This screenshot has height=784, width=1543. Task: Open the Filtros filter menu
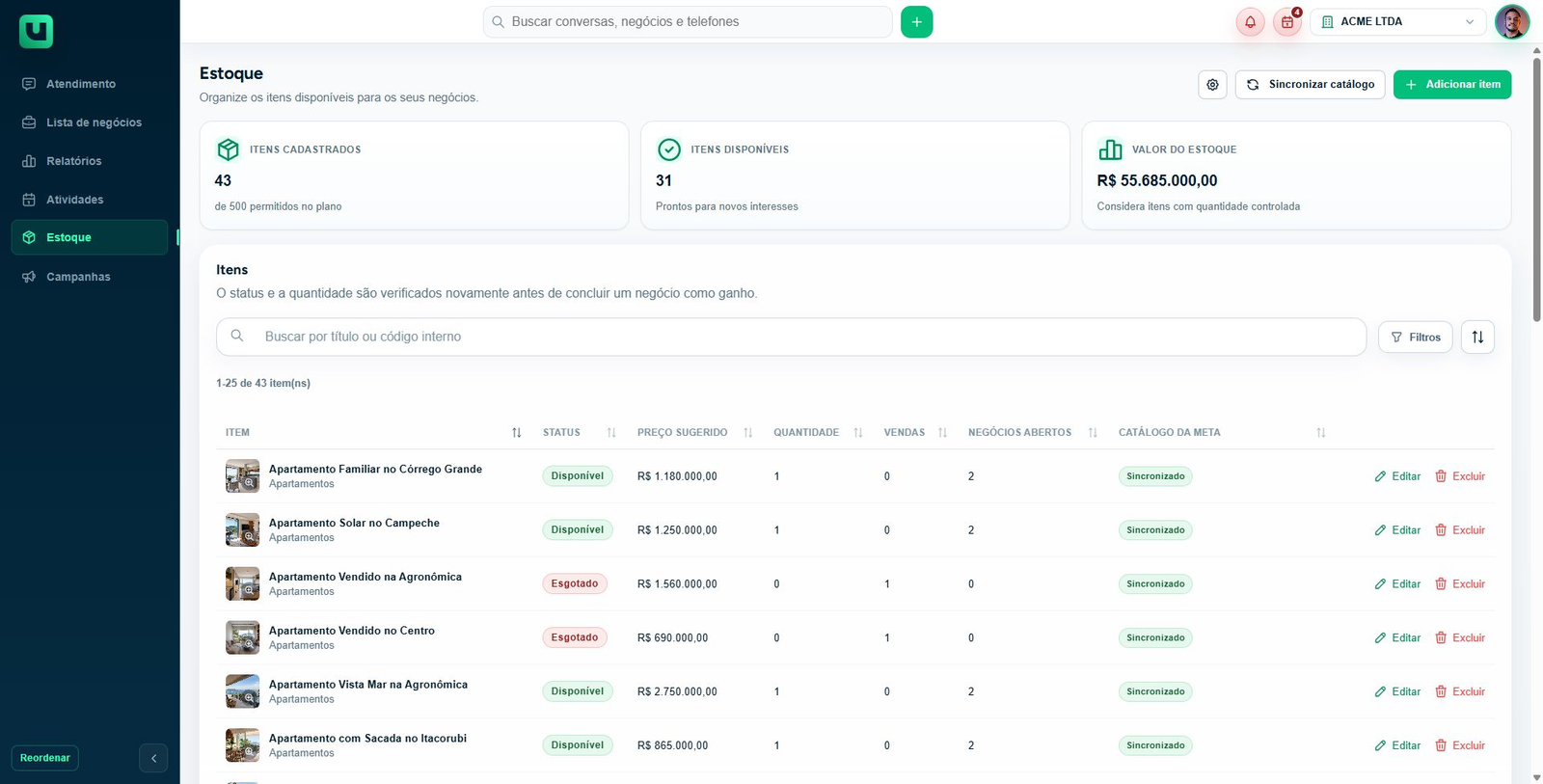click(1415, 337)
